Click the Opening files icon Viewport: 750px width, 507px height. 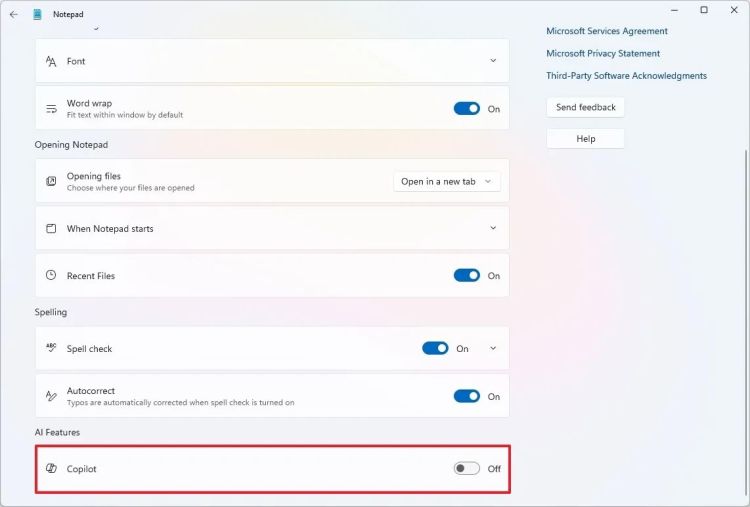tap(51, 181)
